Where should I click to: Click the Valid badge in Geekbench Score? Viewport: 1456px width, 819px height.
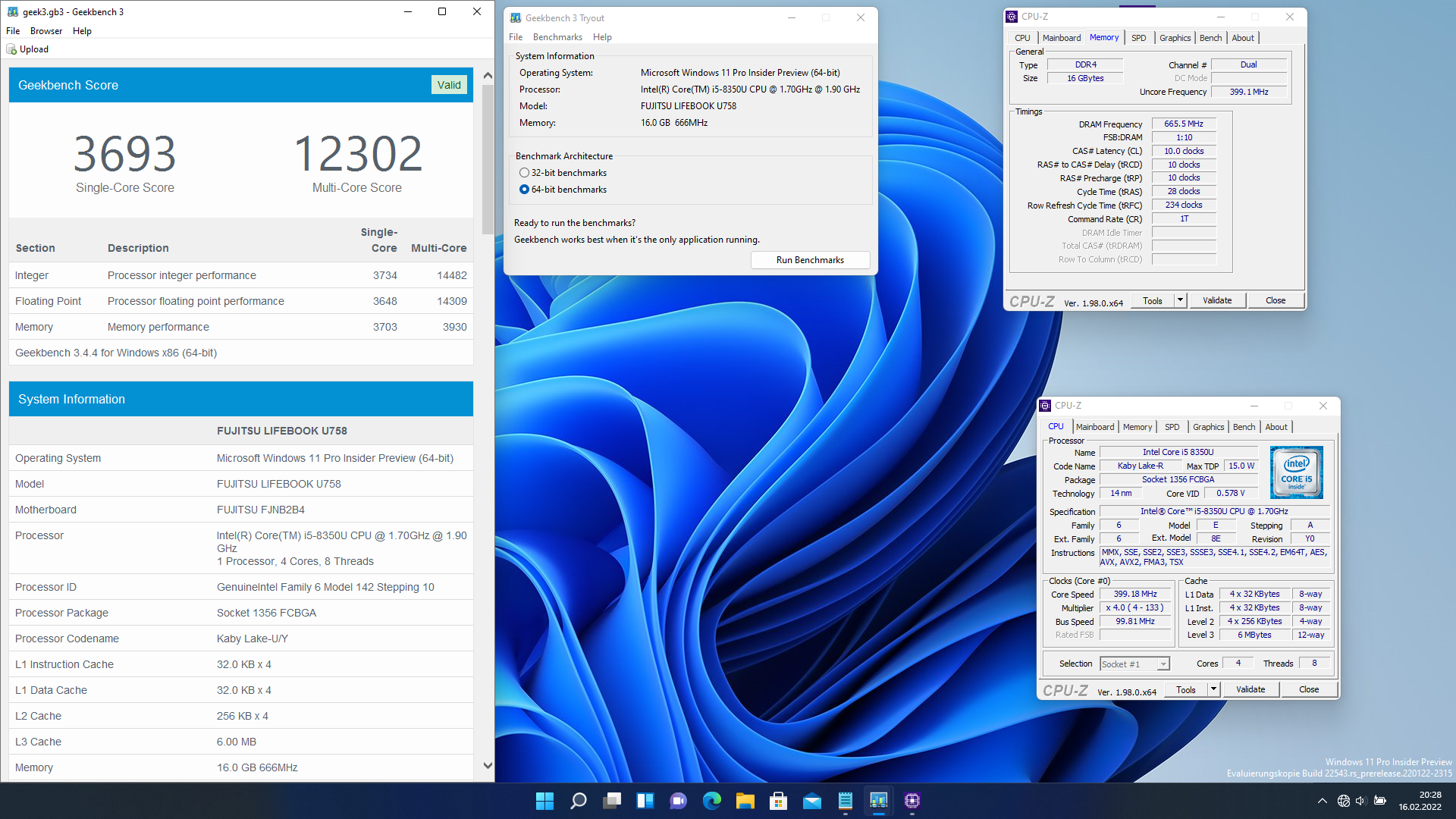tap(449, 85)
